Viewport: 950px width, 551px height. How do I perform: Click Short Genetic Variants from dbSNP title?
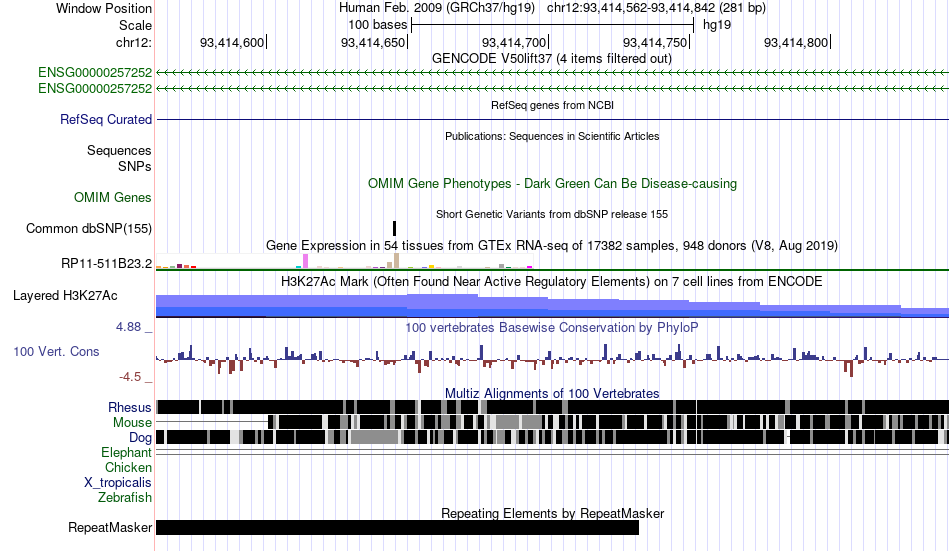coord(552,215)
